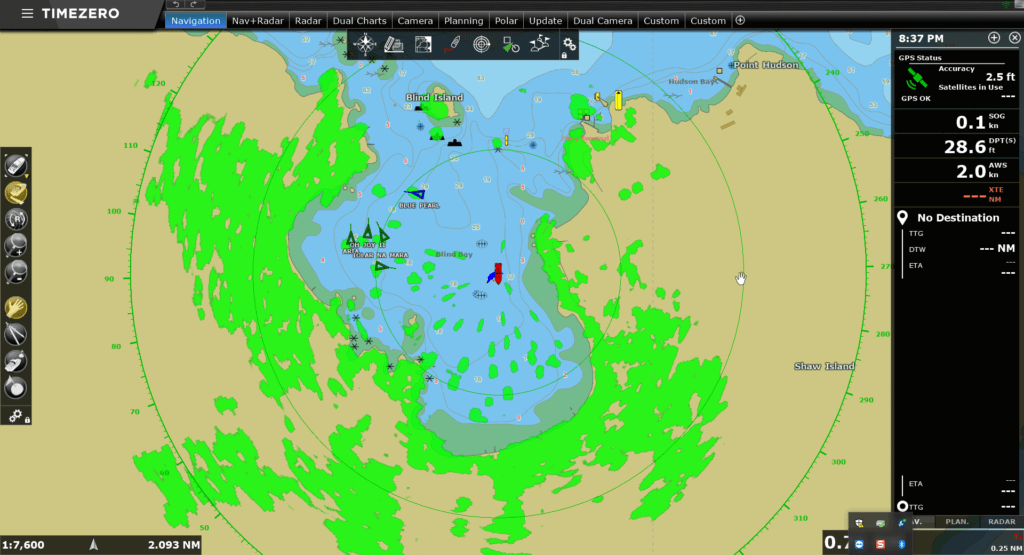Toggle the gold autoshift mode tool

pyautogui.click(x=16, y=193)
